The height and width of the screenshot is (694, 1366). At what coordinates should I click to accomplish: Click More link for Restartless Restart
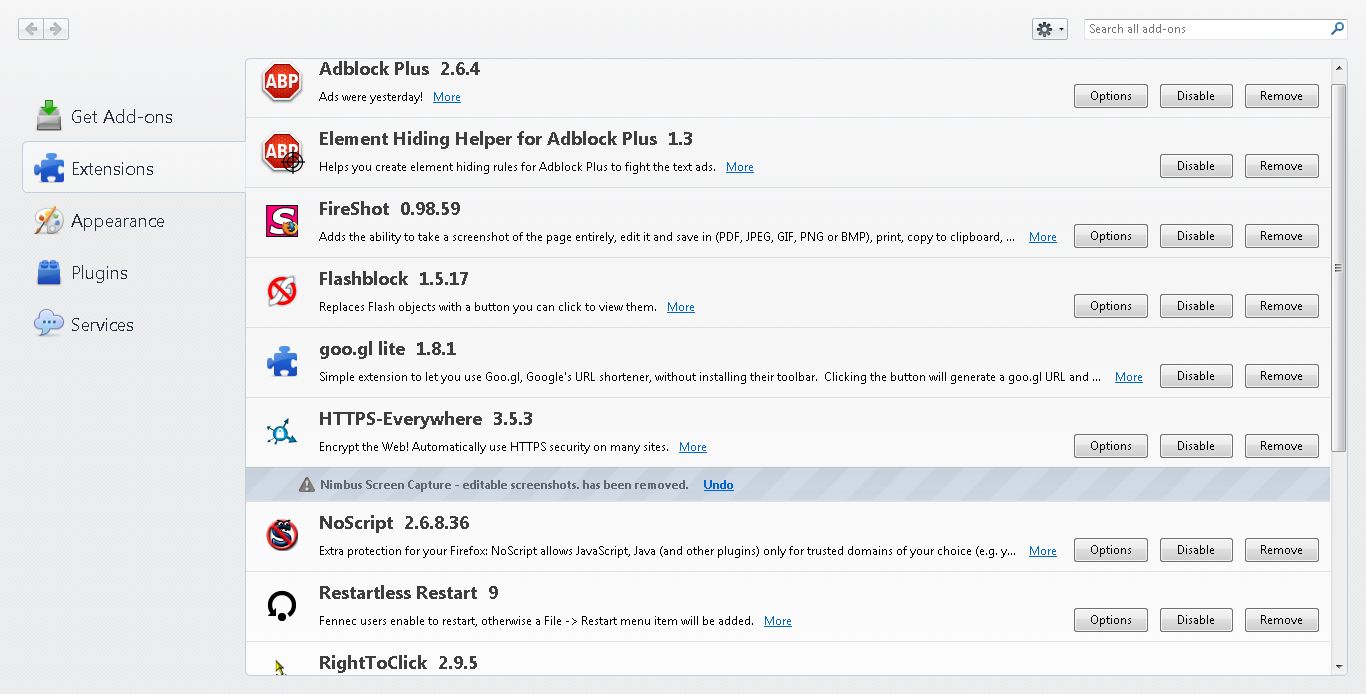click(778, 621)
